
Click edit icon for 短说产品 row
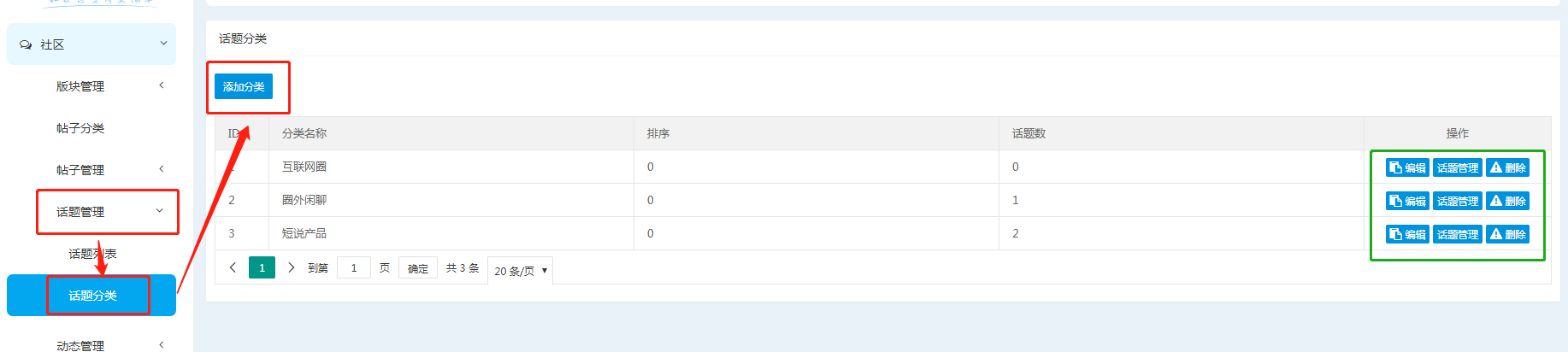point(1395,234)
